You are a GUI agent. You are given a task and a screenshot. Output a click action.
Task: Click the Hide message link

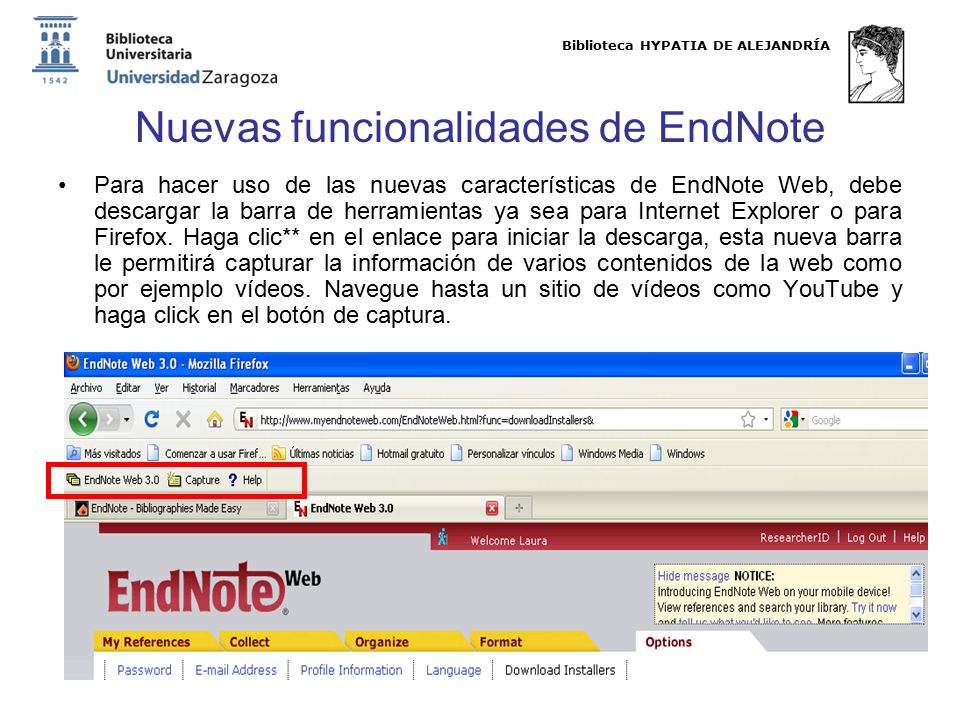pos(693,576)
